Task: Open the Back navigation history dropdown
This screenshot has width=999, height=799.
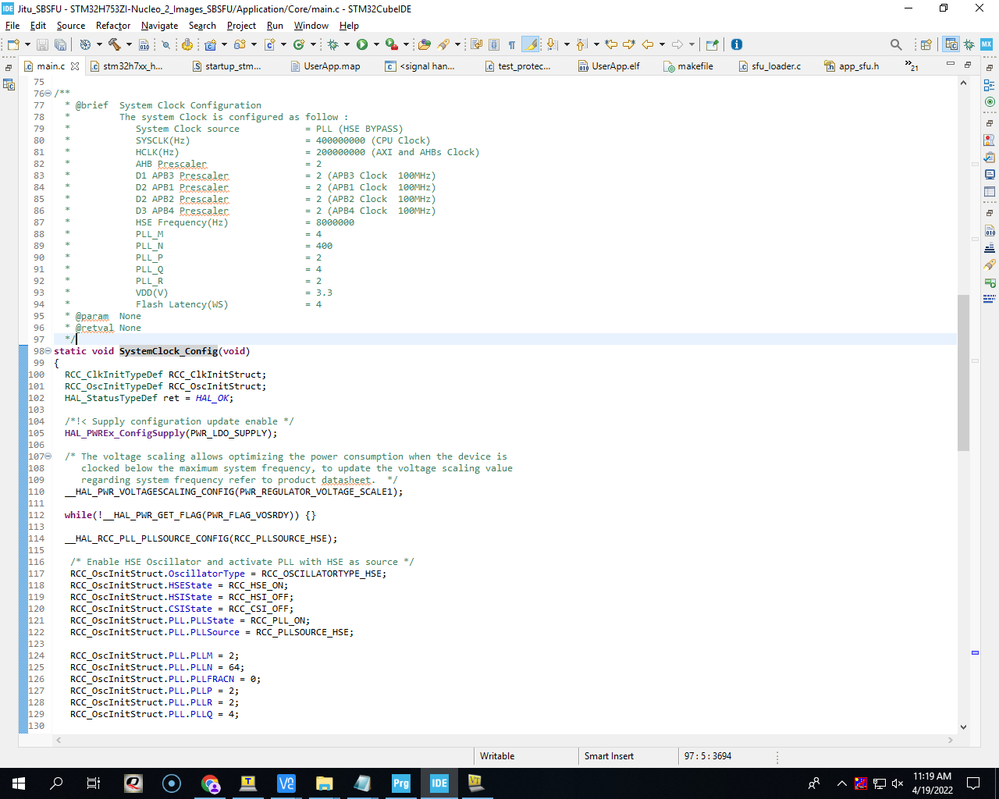Action: point(662,45)
